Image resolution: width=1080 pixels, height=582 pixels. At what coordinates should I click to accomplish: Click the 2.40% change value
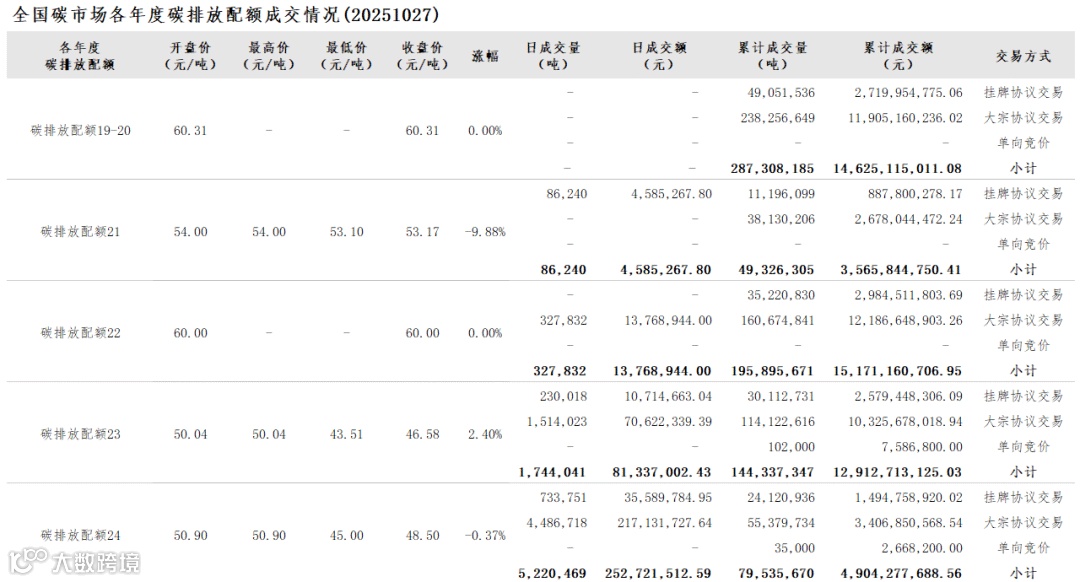coord(485,434)
